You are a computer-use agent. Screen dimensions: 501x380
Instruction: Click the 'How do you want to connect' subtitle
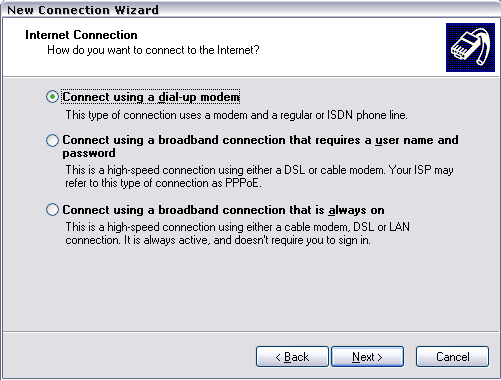click(x=153, y=50)
